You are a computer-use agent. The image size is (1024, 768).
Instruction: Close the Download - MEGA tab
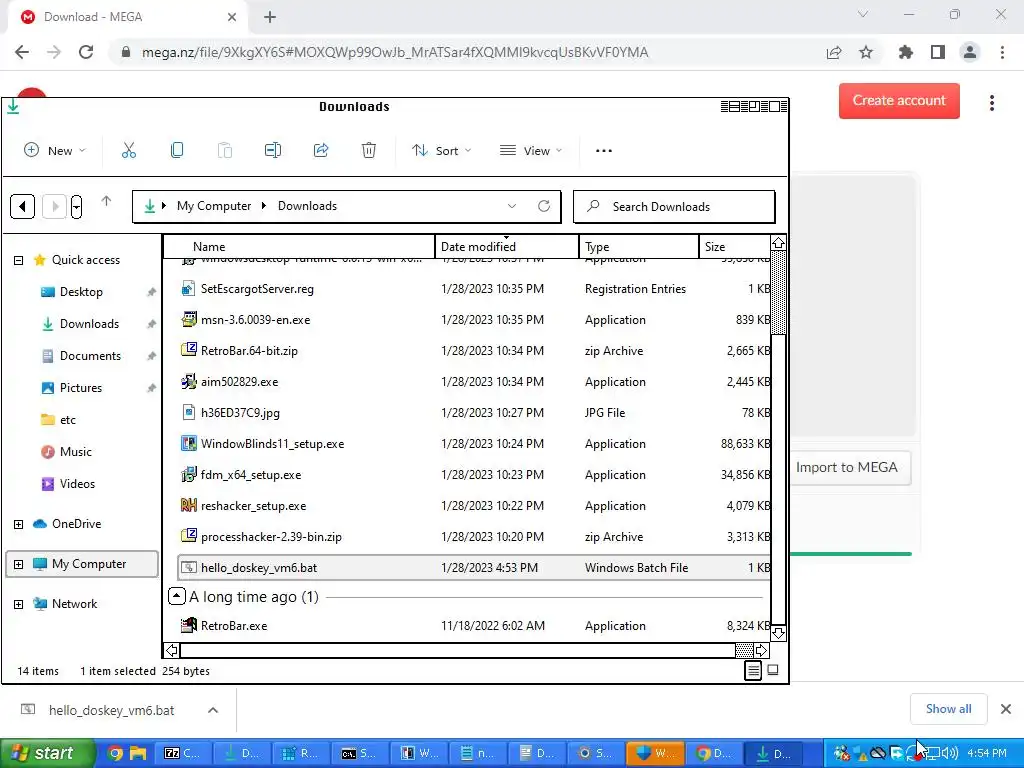[x=232, y=18]
